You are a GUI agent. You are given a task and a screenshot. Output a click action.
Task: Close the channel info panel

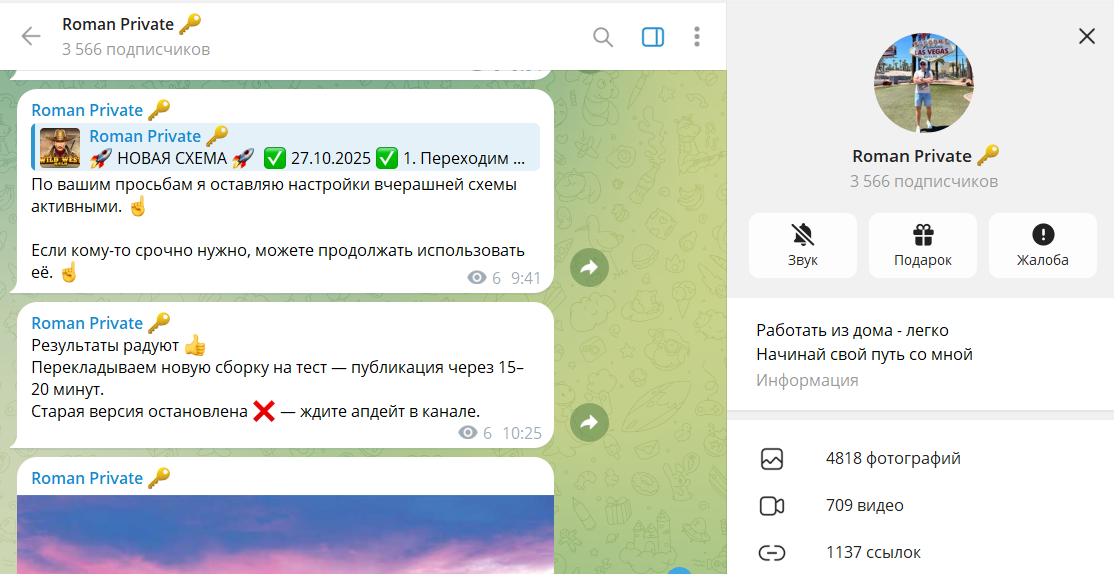click(x=1087, y=36)
